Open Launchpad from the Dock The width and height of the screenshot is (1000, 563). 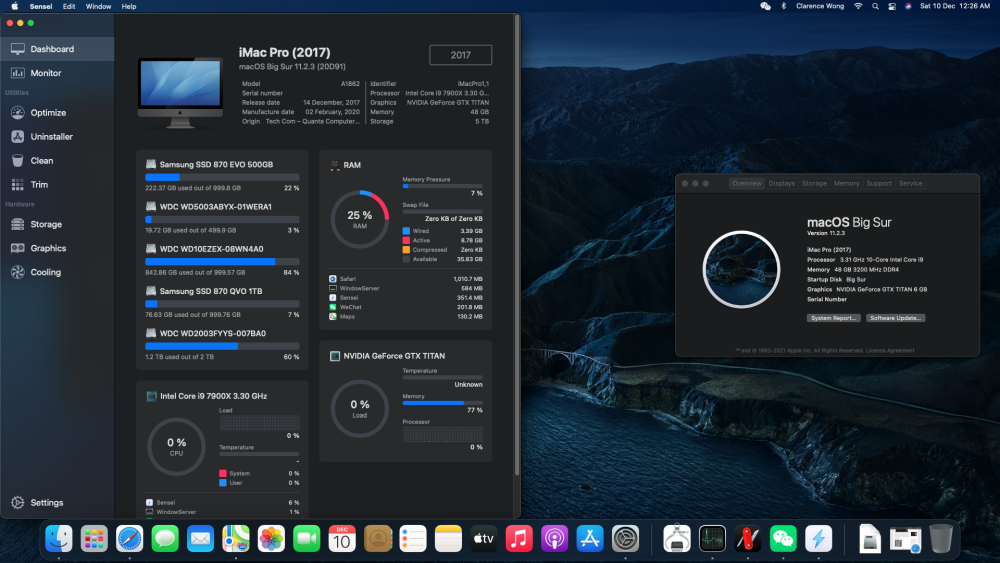click(94, 539)
